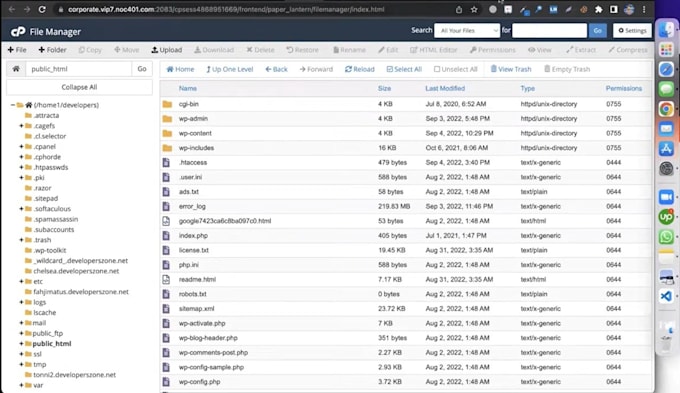Expand the .cphorde tree folder

coord(21,157)
